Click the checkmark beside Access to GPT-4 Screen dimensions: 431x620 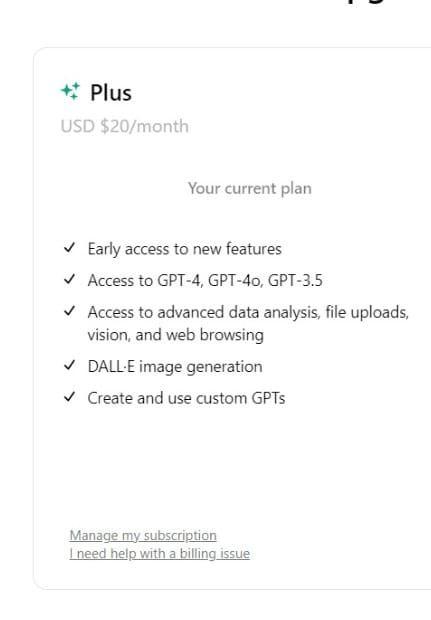tap(69, 280)
